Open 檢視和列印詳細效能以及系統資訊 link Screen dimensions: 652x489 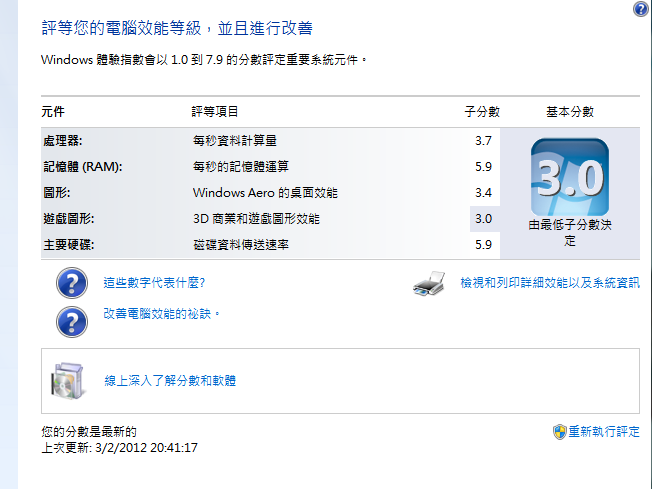click(549, 284)
